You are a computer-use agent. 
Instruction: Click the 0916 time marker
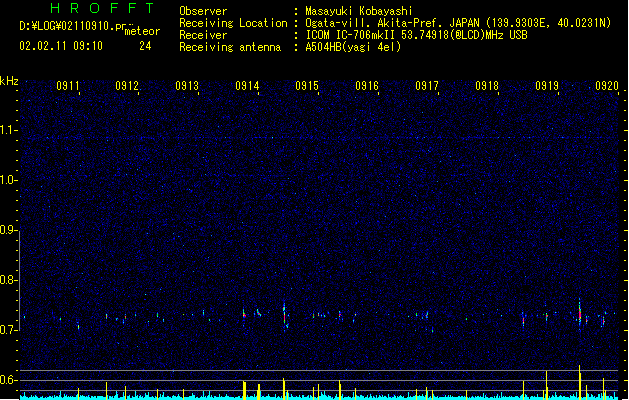click(x=367, y=86)
